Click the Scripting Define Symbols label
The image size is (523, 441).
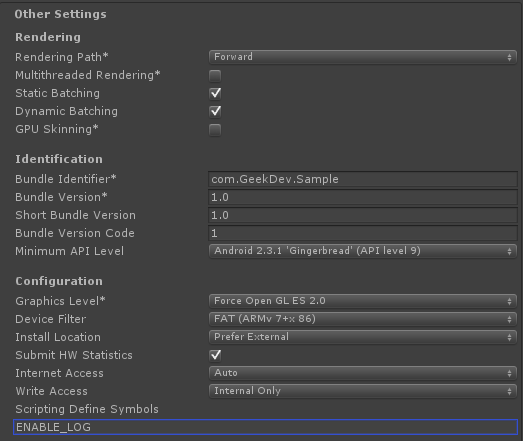[87, 410]
